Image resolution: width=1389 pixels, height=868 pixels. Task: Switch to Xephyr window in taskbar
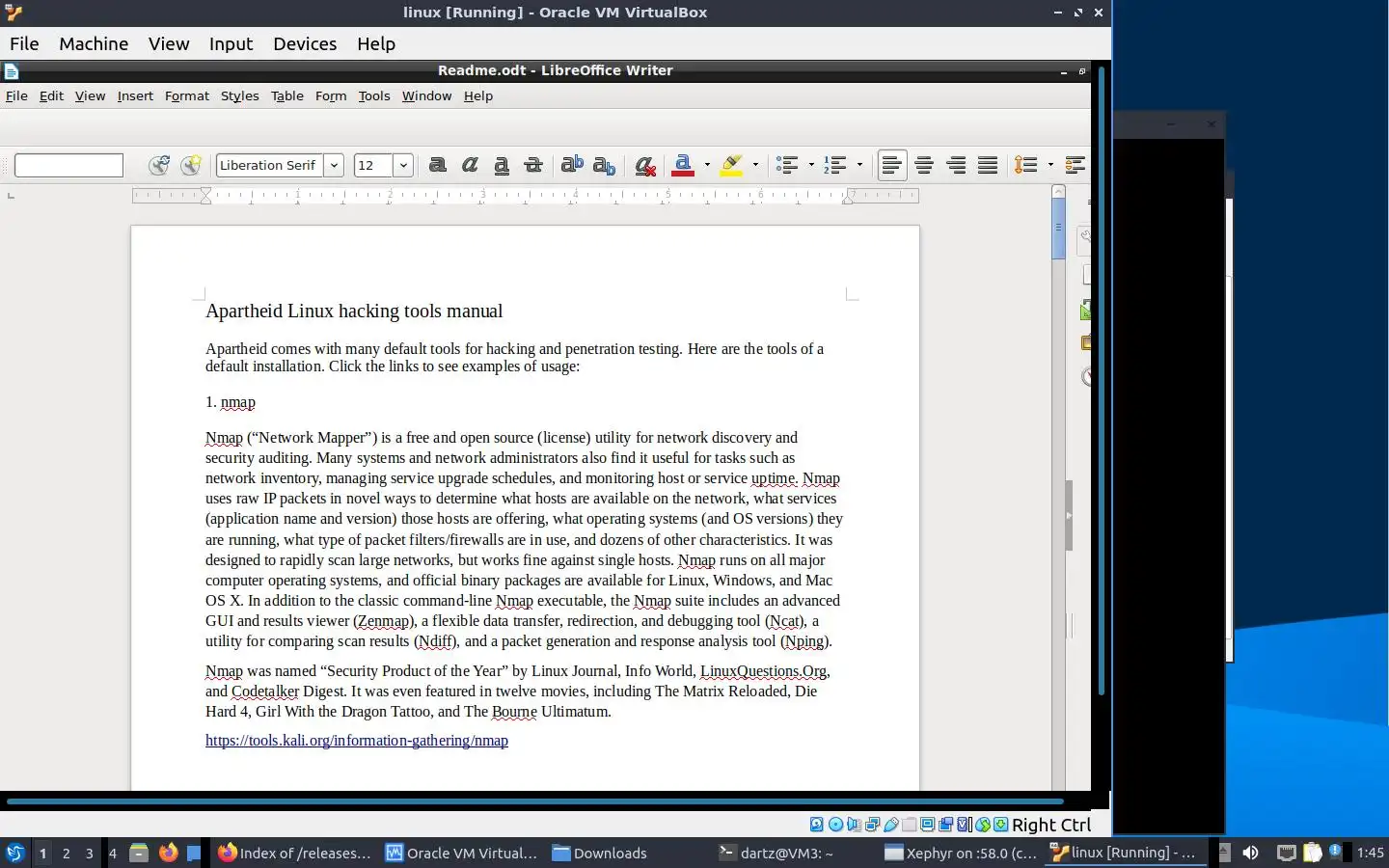[961, 853]
